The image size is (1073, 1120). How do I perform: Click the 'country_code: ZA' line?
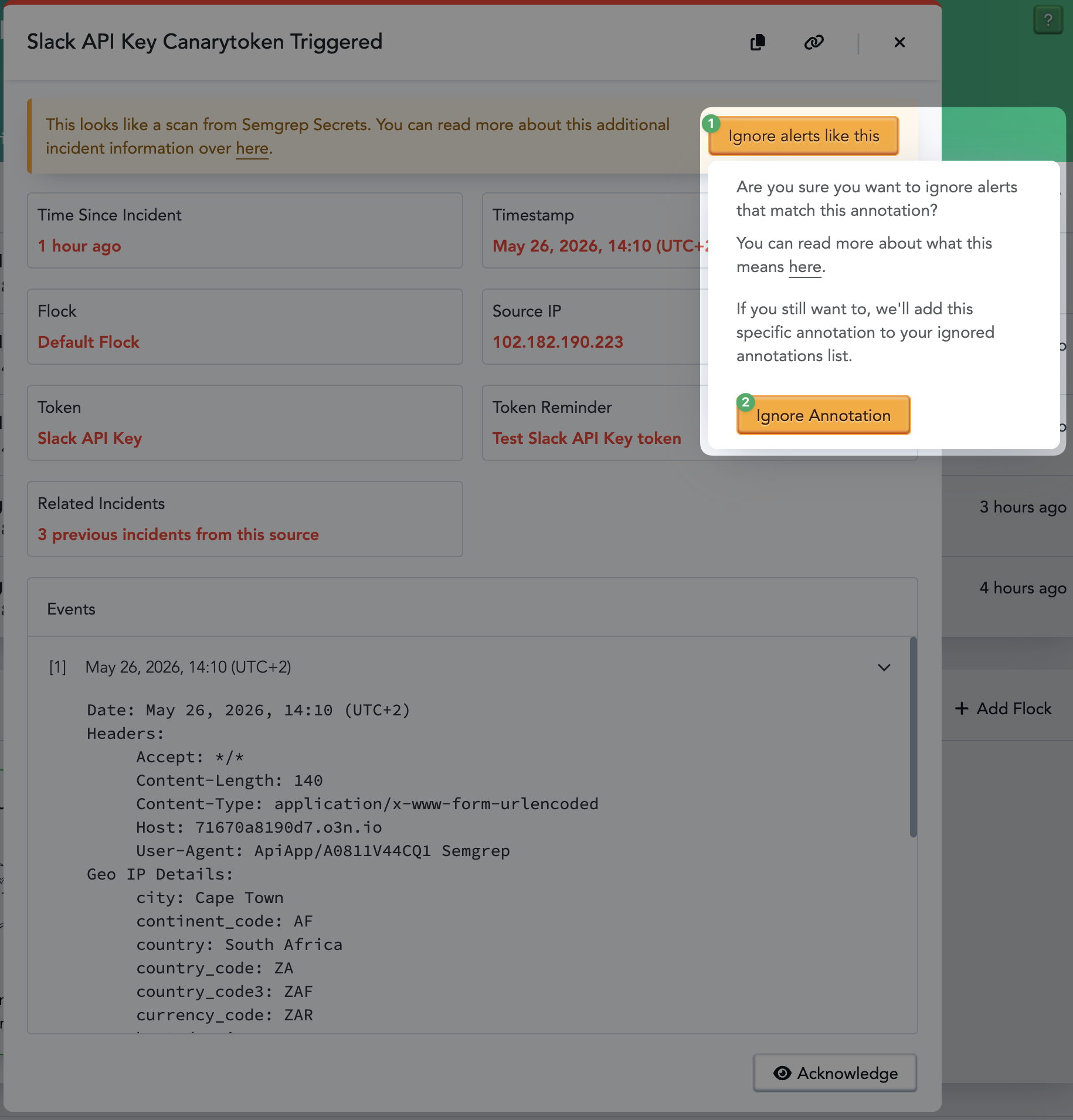[x=215, y=968]
